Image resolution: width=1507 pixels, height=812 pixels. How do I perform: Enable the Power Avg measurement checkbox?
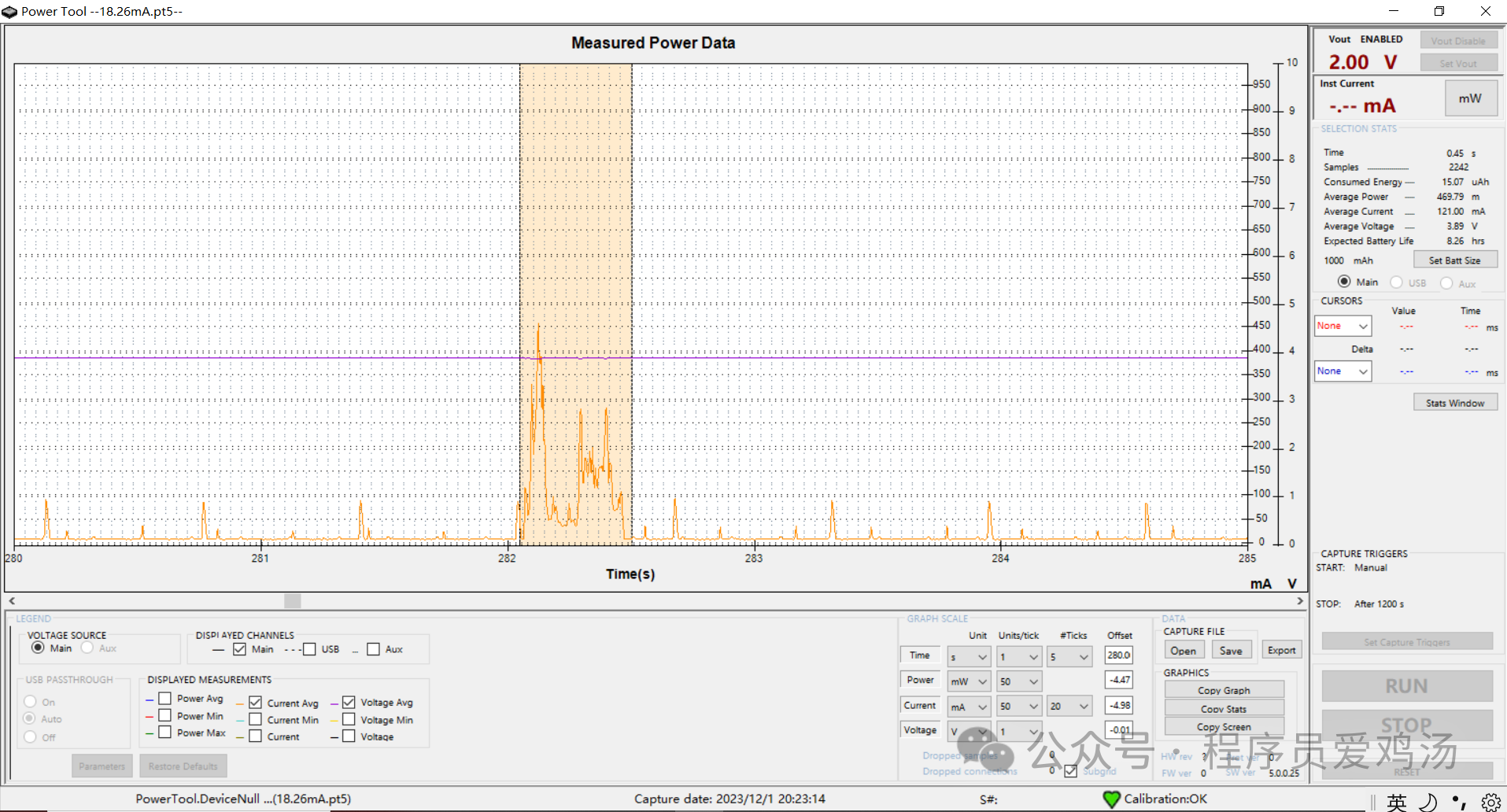click(165, 699)
